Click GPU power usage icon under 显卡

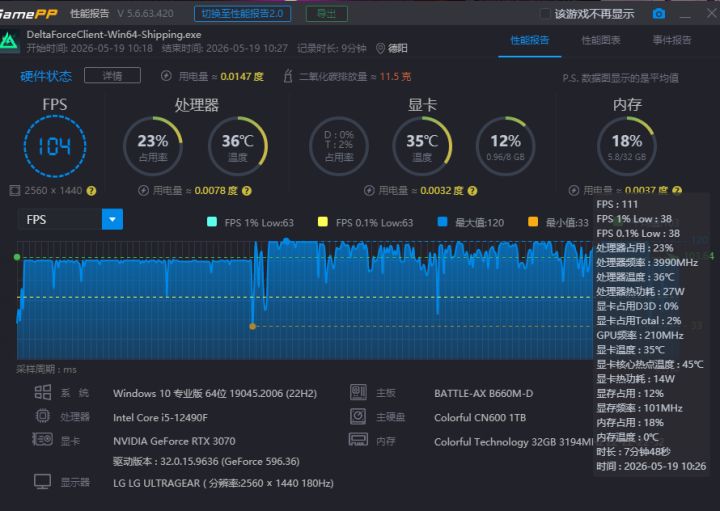tap(369, 191)
